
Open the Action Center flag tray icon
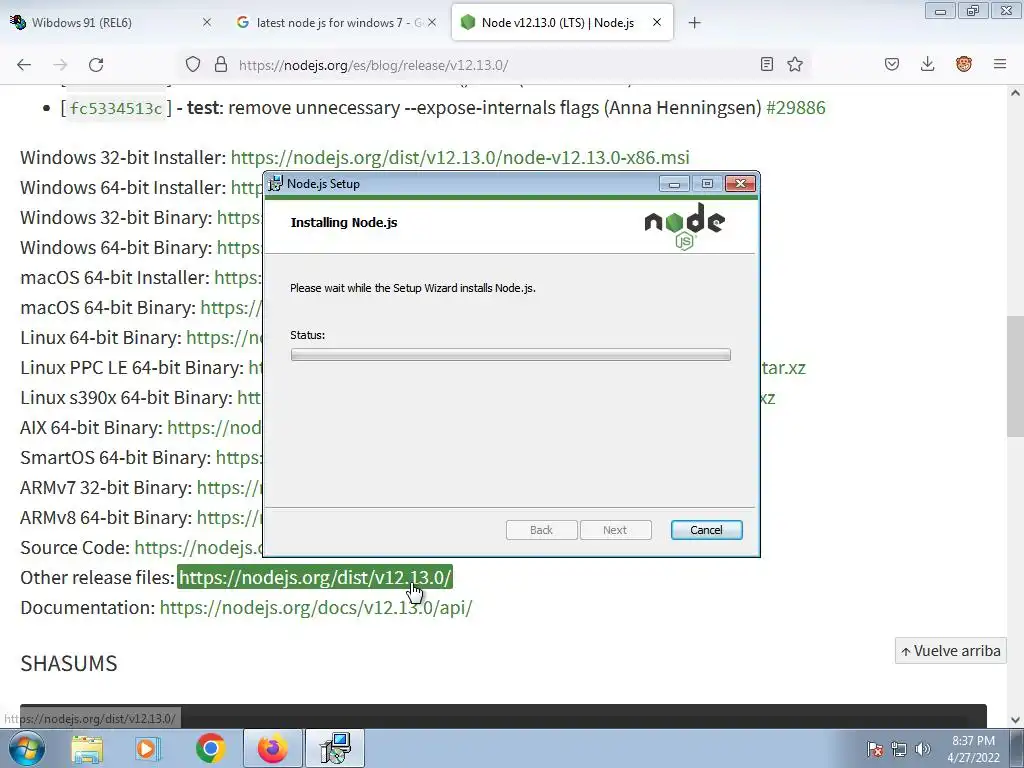click(x=874, y=749)
